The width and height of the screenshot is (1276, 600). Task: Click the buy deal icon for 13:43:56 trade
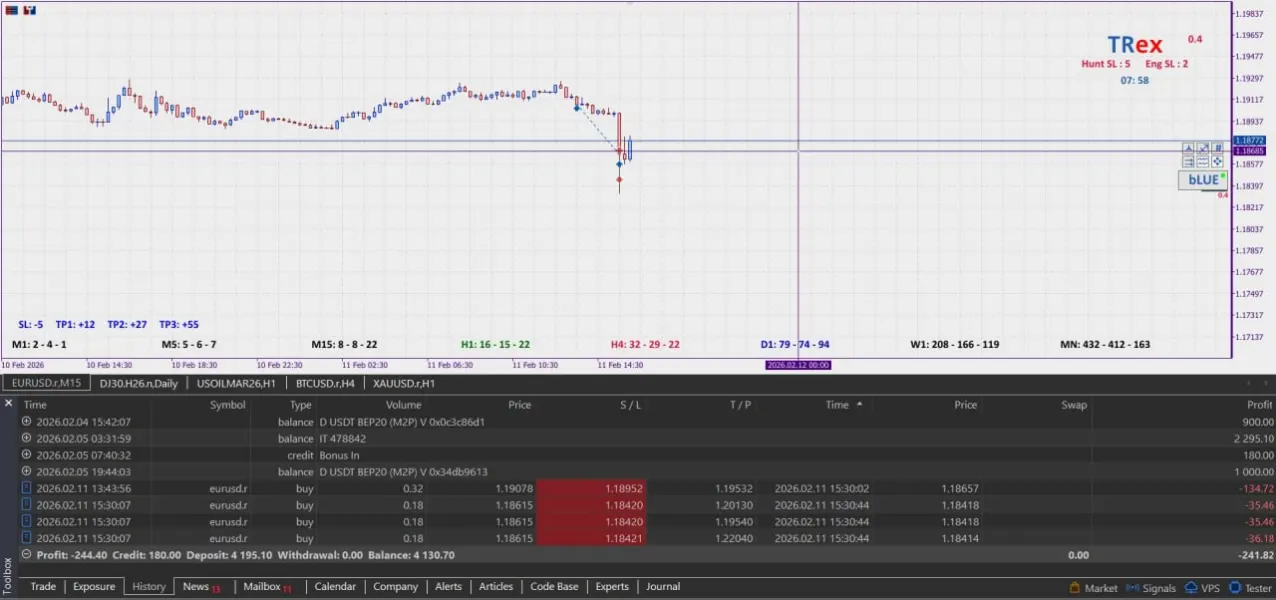point(27,488)
